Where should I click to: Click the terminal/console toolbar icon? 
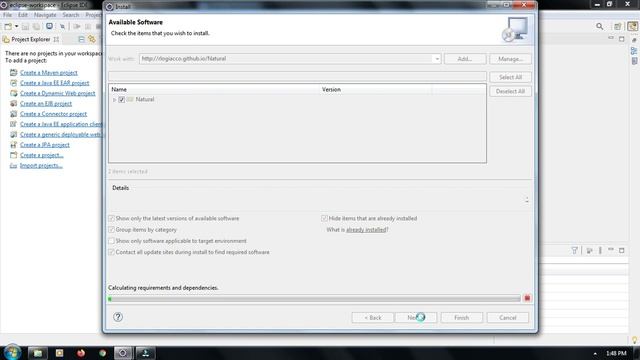(x=49, y=27)
